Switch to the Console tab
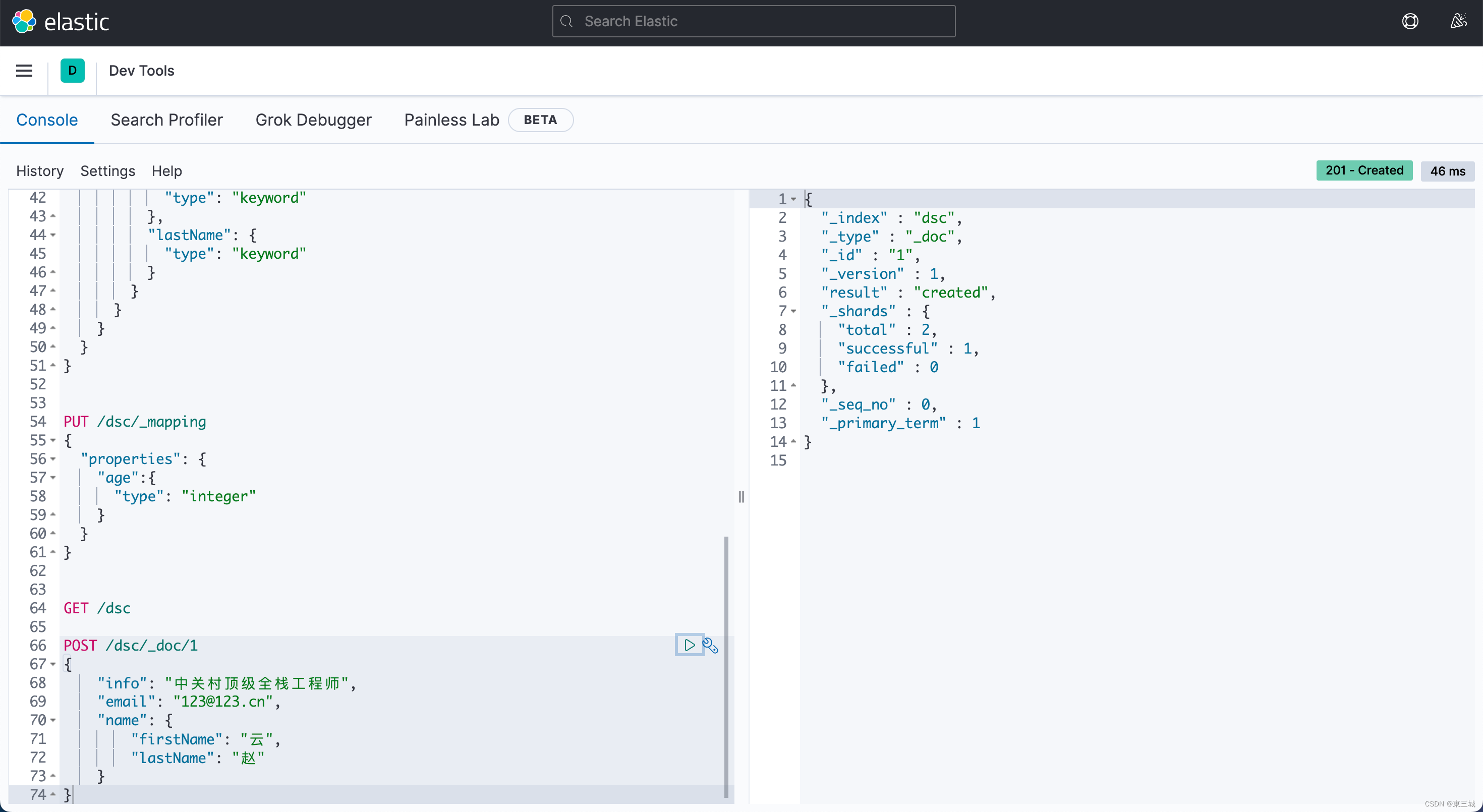The height and width of the screenshot is (812, 1483). click(47, 120)
